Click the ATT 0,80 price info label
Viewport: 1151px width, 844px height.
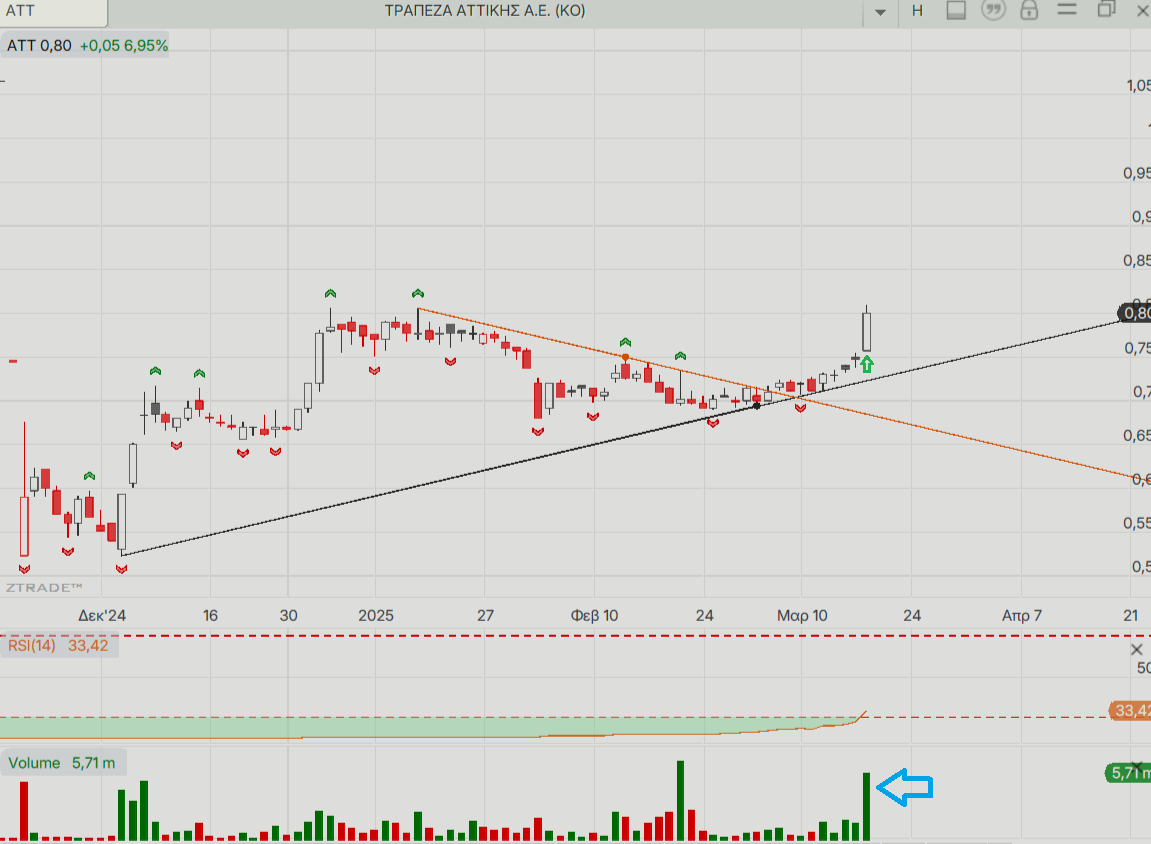(x=40, y=45)
